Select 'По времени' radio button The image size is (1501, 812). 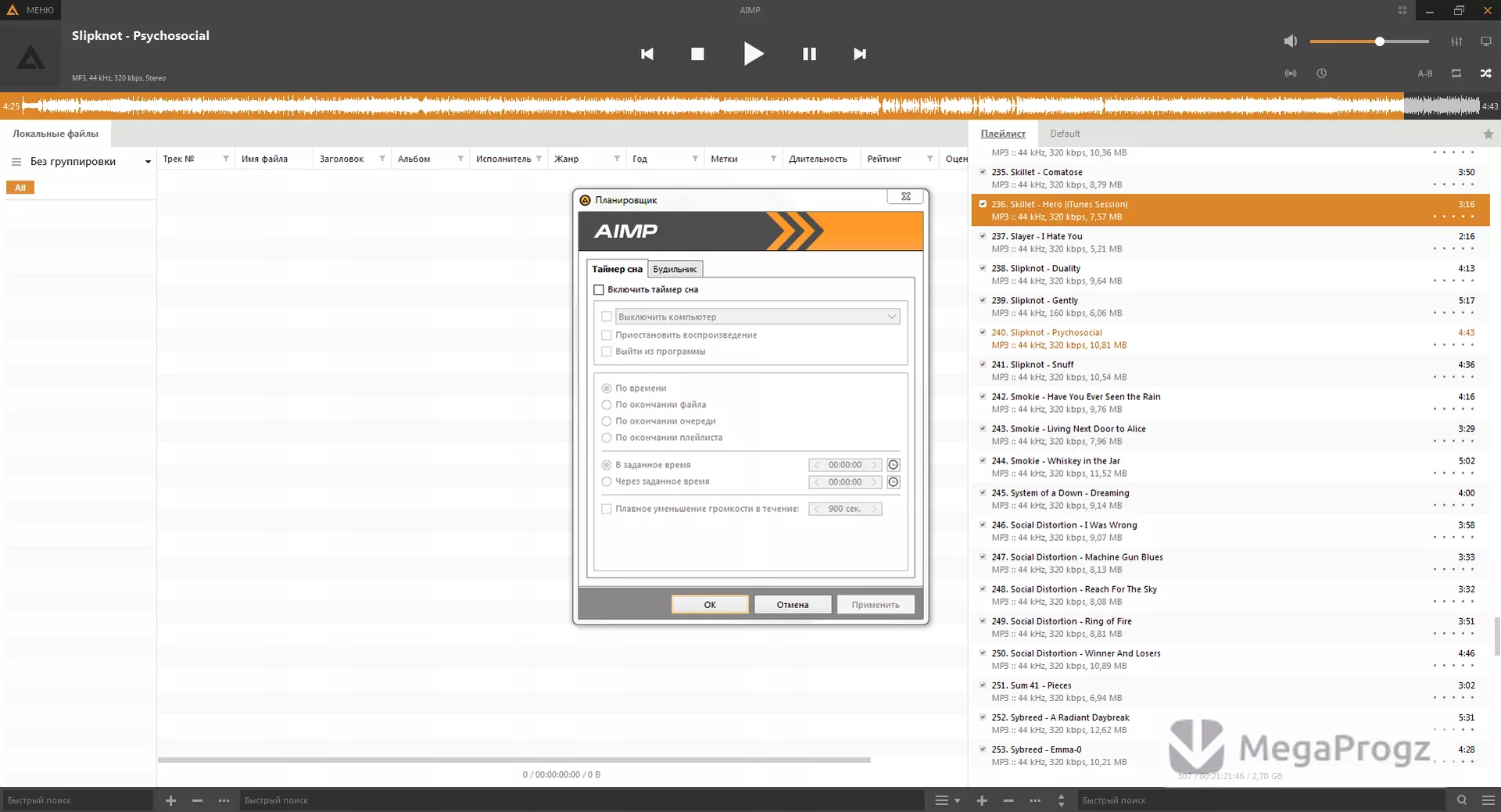pos(606,388)
